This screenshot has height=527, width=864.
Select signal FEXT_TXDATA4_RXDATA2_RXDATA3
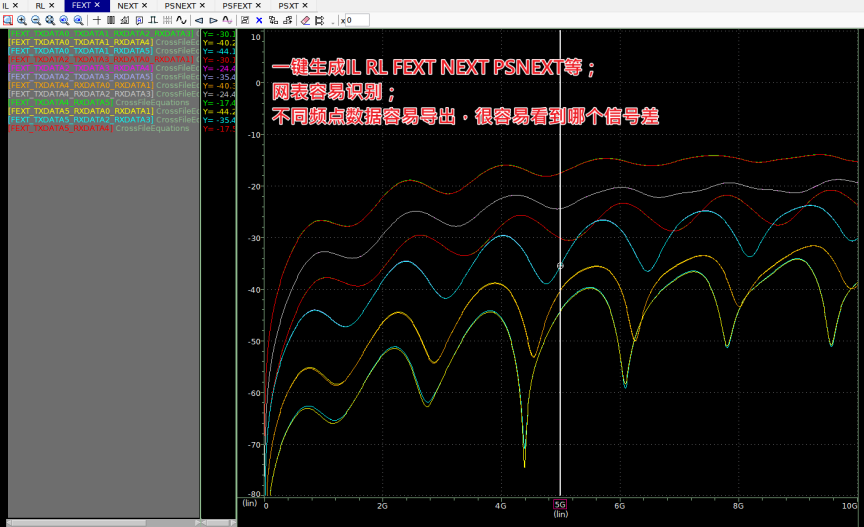click(x=82, y=94)
